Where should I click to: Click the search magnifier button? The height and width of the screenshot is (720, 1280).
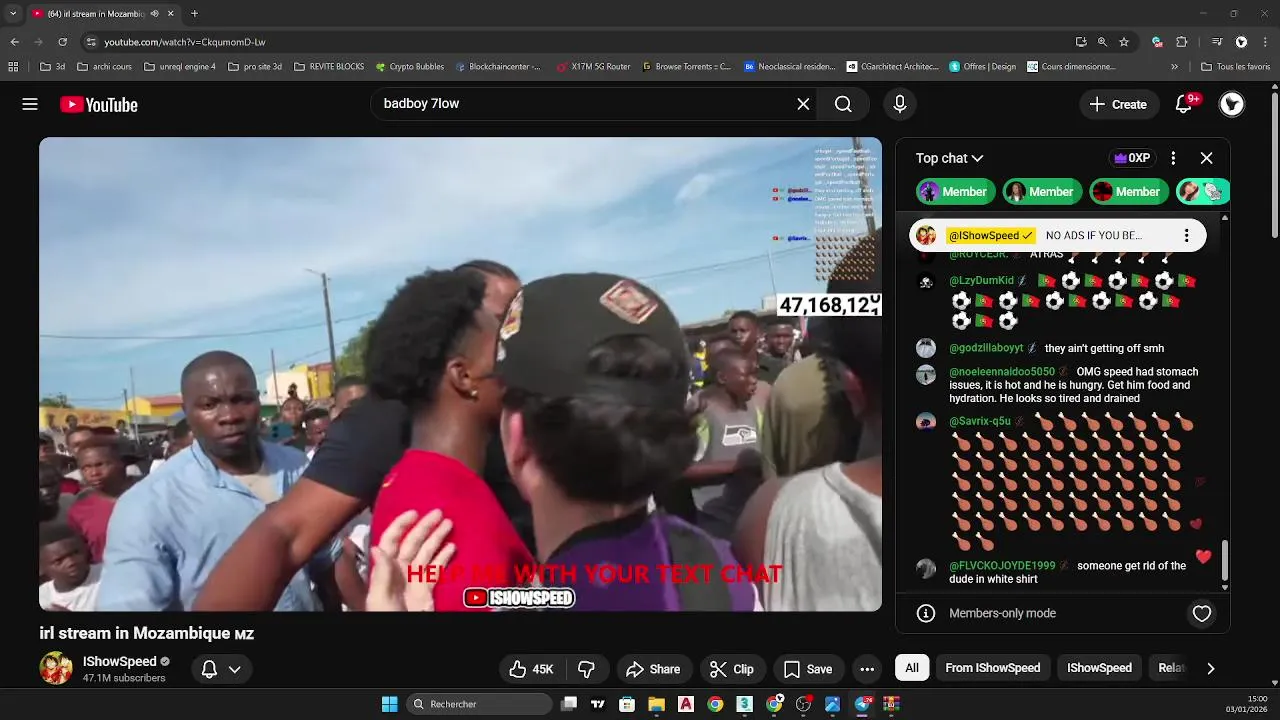point(843,104)
